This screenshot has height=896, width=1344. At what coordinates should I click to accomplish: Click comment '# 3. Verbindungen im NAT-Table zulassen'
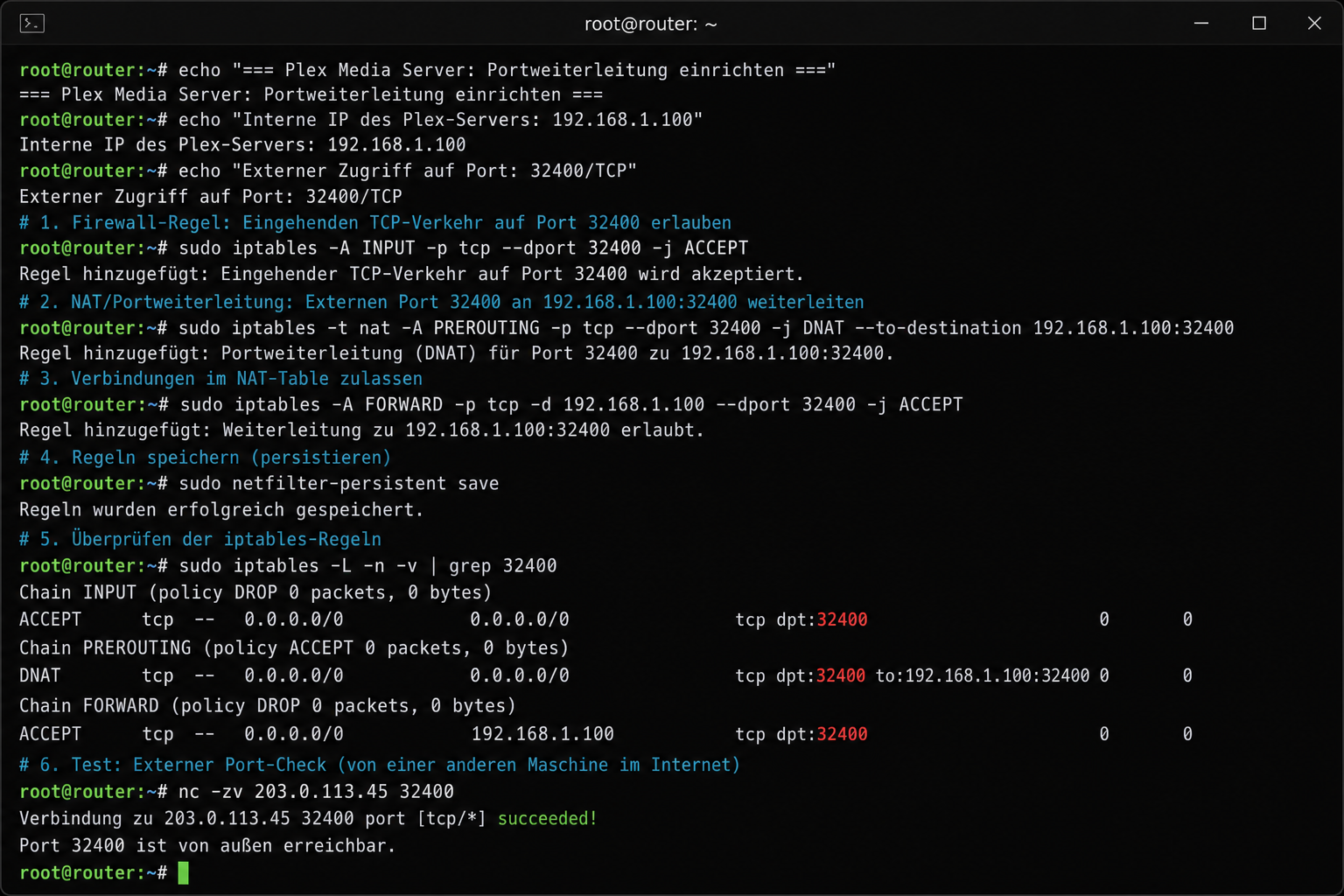coord(221,379)
